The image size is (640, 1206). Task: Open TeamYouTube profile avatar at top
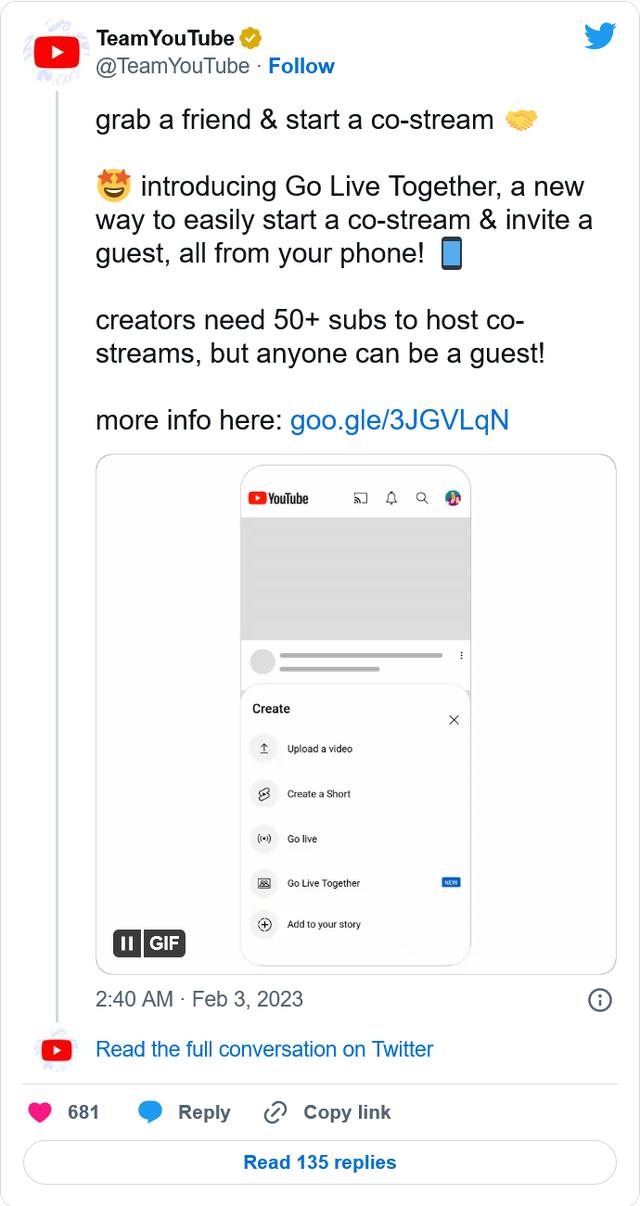pos(56,52)
